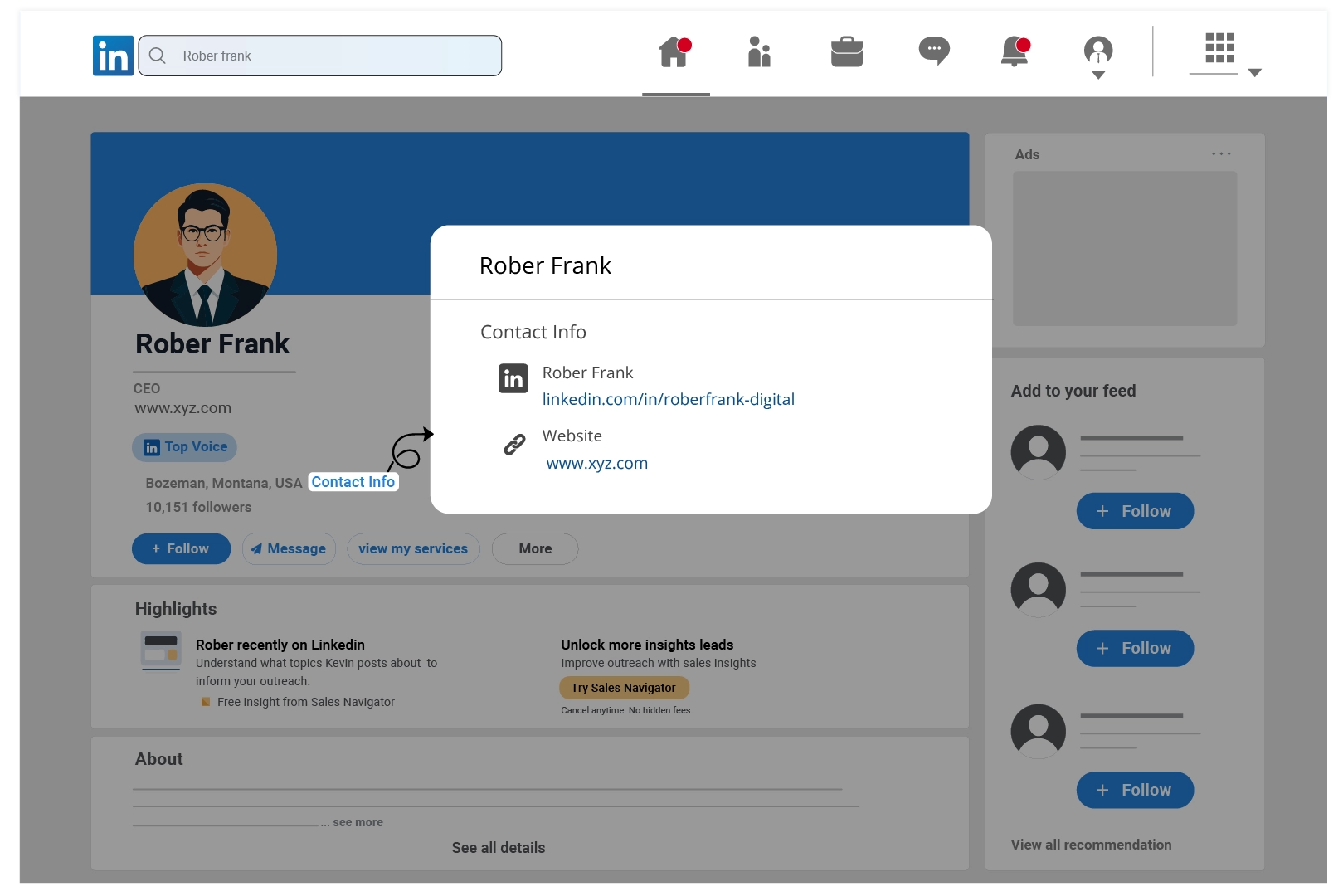
Task: Expand the apps grid dropdown arrow
Action: [x=1254, y=73]
